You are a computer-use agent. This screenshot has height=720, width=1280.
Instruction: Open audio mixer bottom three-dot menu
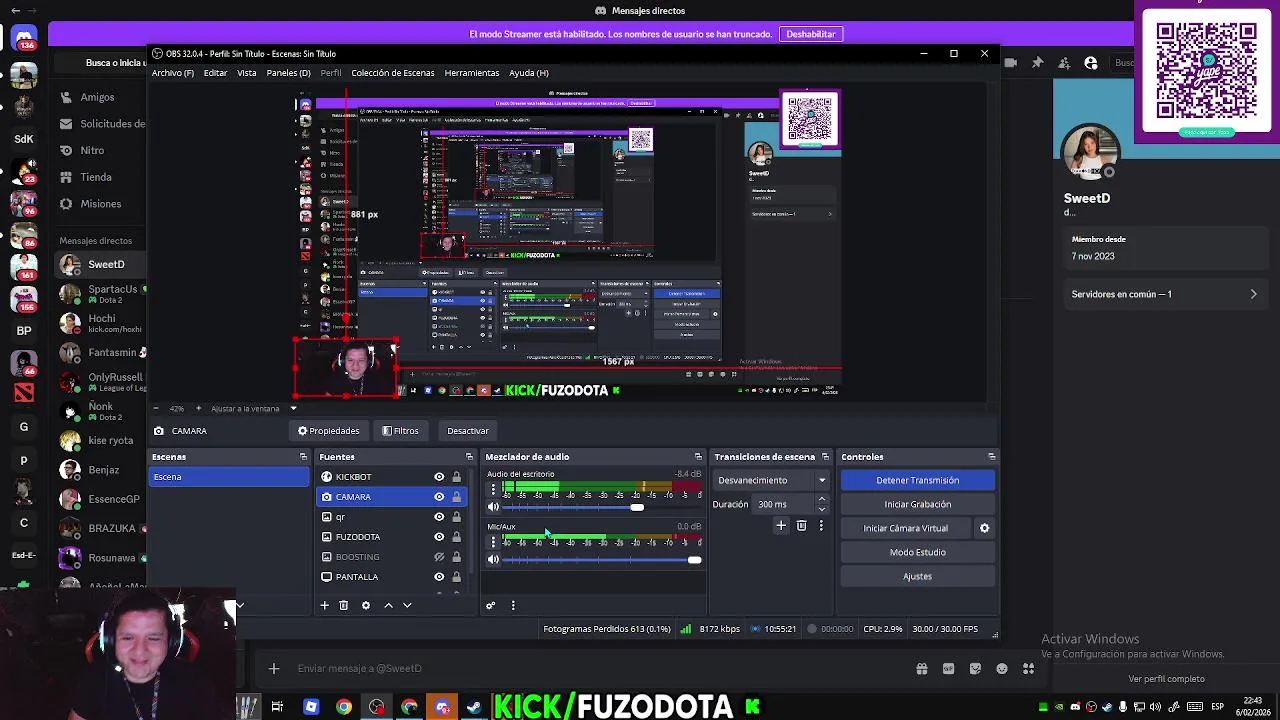(513, 605)
